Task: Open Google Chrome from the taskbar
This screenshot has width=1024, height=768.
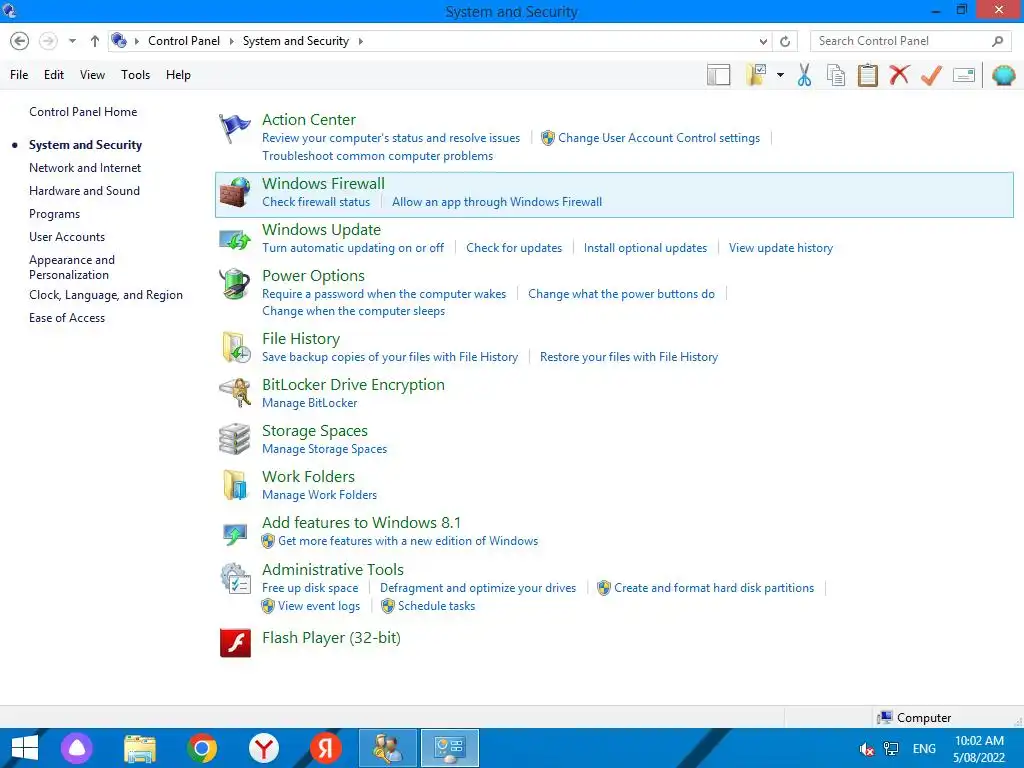Action: (202, 748)
